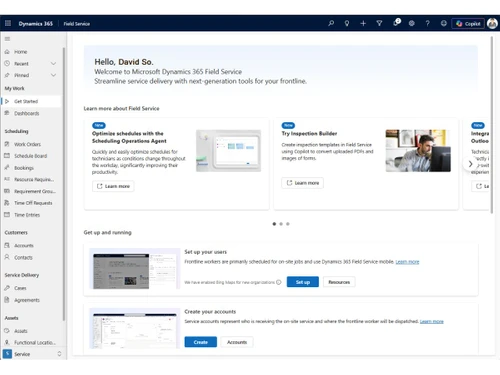The width and height of the screenshot is (500, 375).
Task: Select the third carousel dot
Action: (x=288, y=224)
